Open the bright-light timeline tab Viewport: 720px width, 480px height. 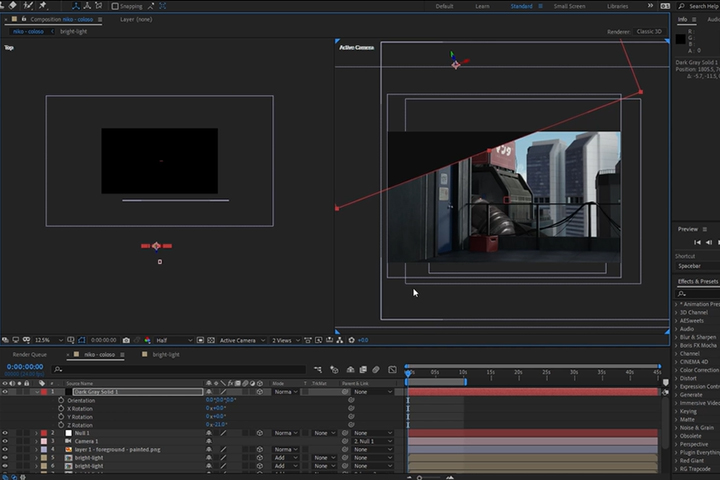click(x=166, y=355)
